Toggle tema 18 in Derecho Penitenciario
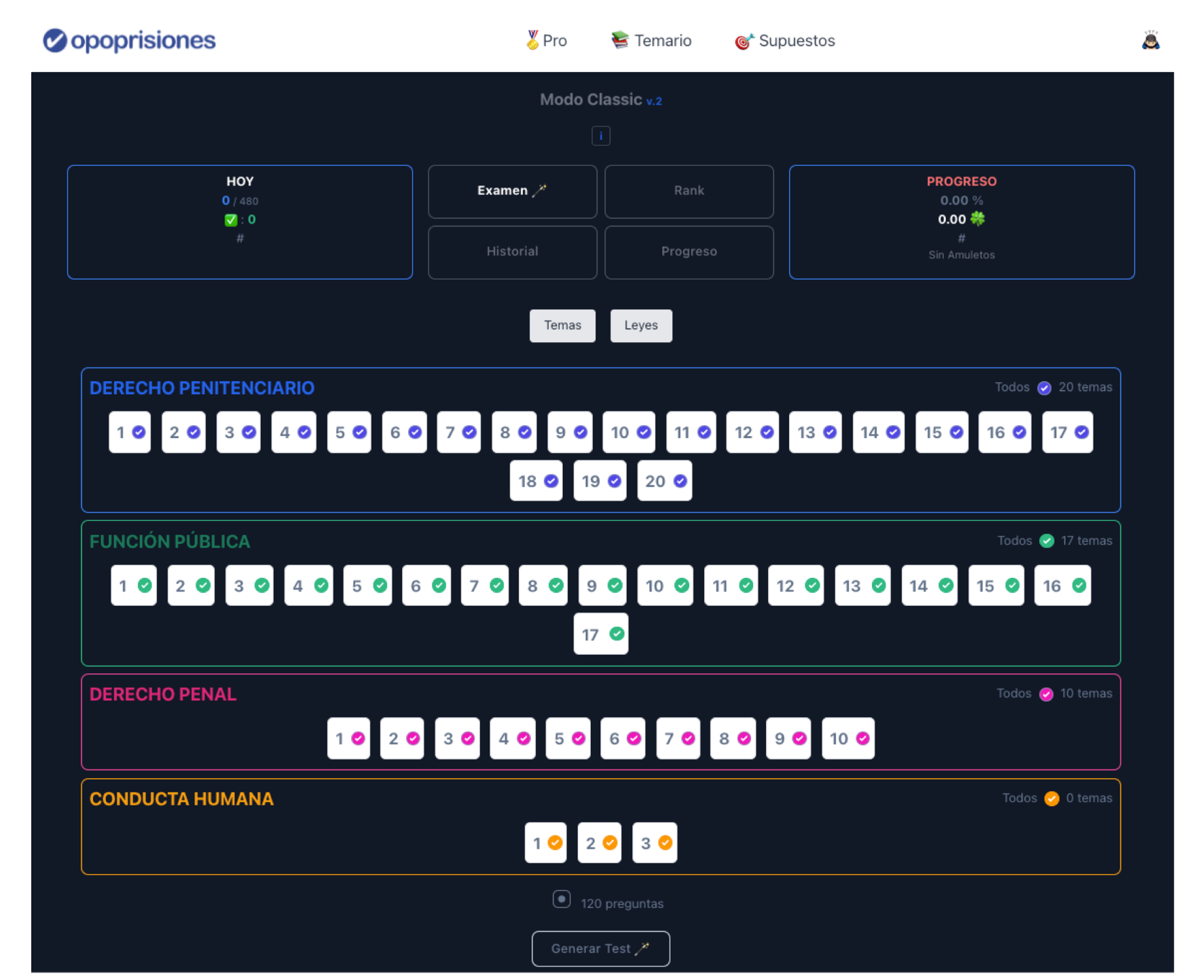This screenshot has height=980, width=1204. tap(536, 481)
